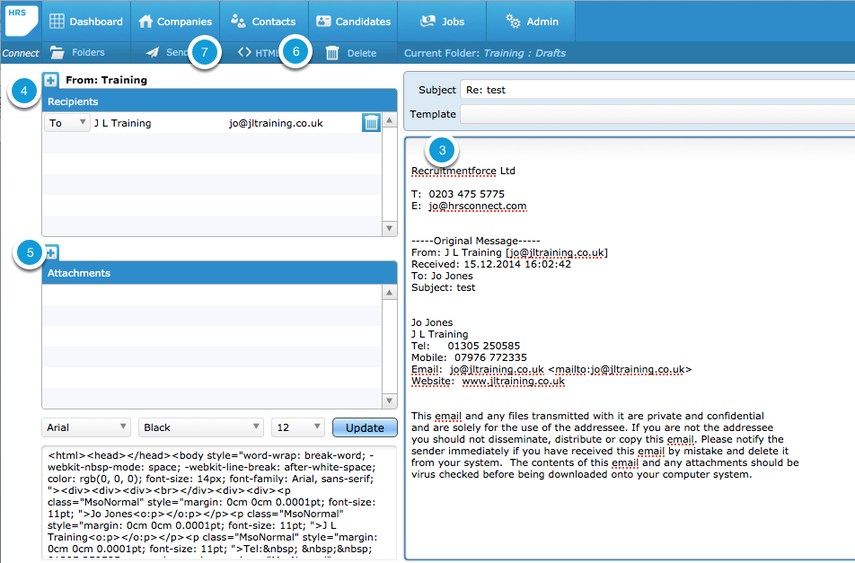Screen dimensions: 855x563
Task: Remove recipient J L Training trash icon
Action: [371, 123]
